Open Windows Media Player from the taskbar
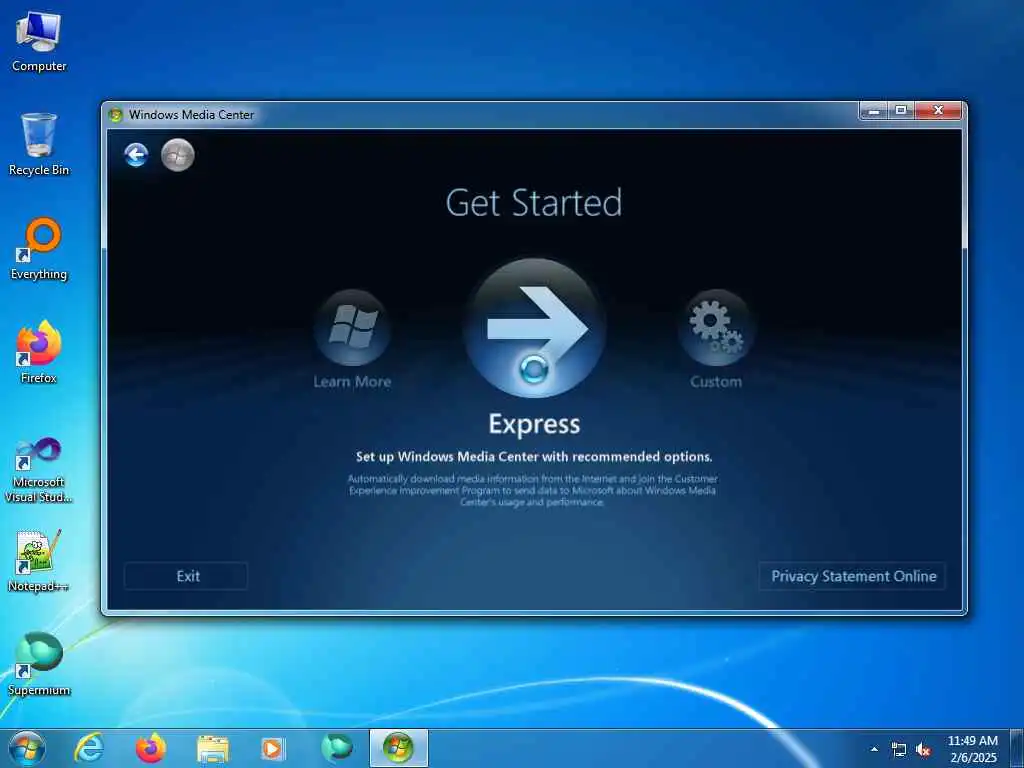Screen dimensions: 1024x768 coord(273,749)
